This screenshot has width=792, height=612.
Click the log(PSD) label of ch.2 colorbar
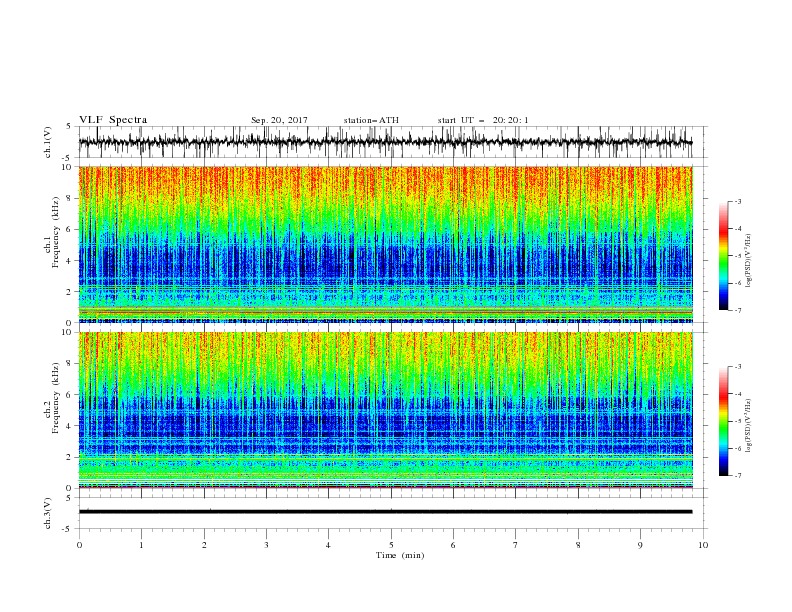click(749, 425)
